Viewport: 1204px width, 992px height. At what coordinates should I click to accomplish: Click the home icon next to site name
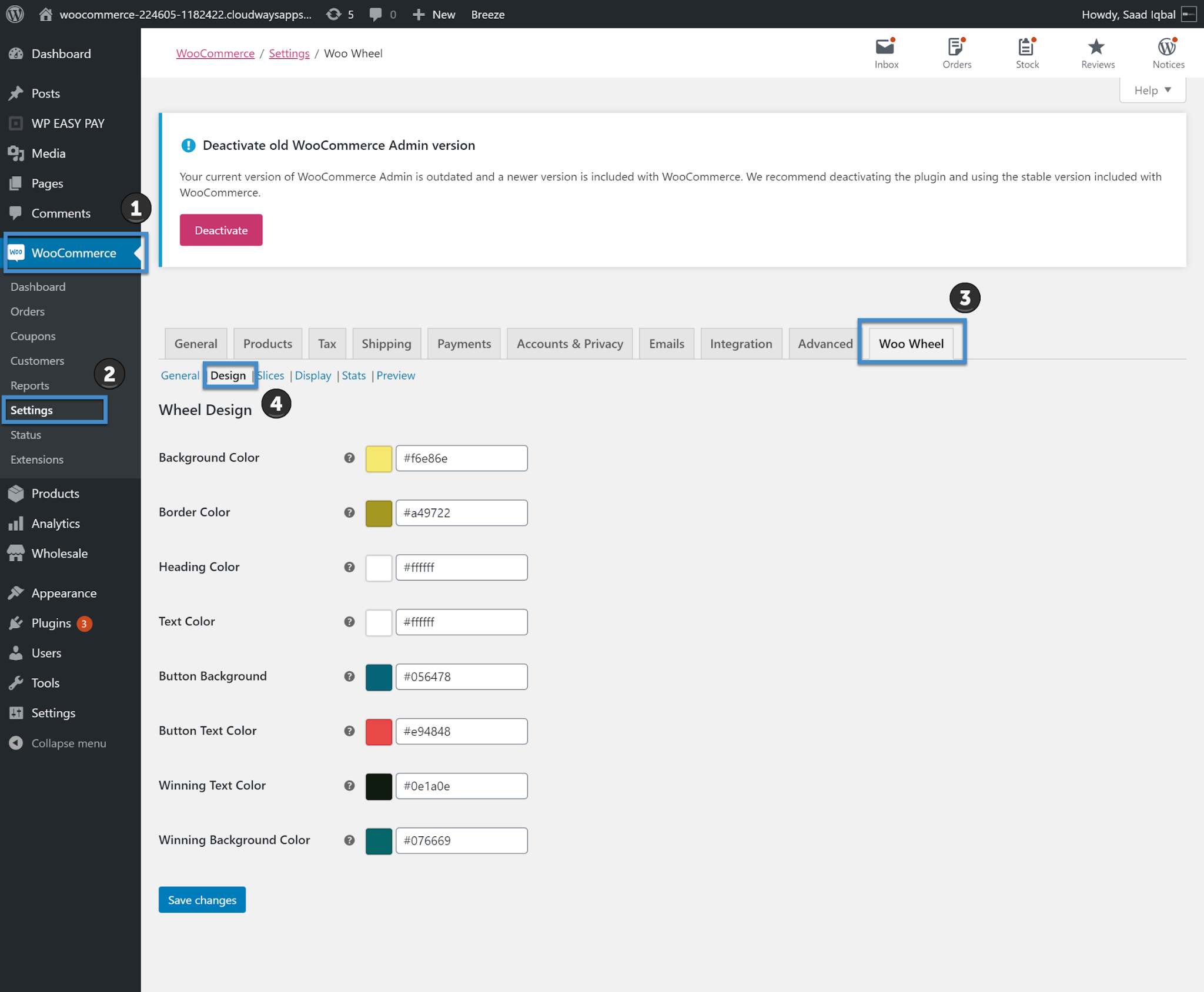click(45, 14)
